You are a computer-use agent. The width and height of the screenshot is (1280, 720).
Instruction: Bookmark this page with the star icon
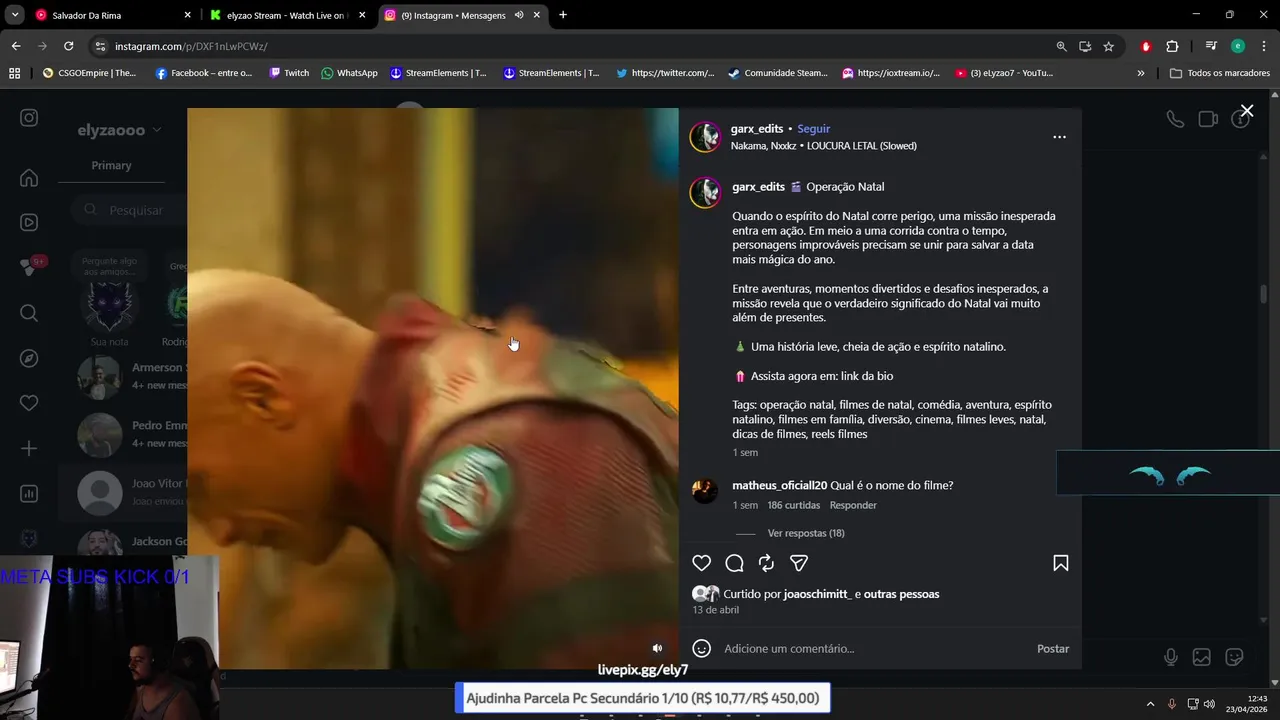[1109, 46]
